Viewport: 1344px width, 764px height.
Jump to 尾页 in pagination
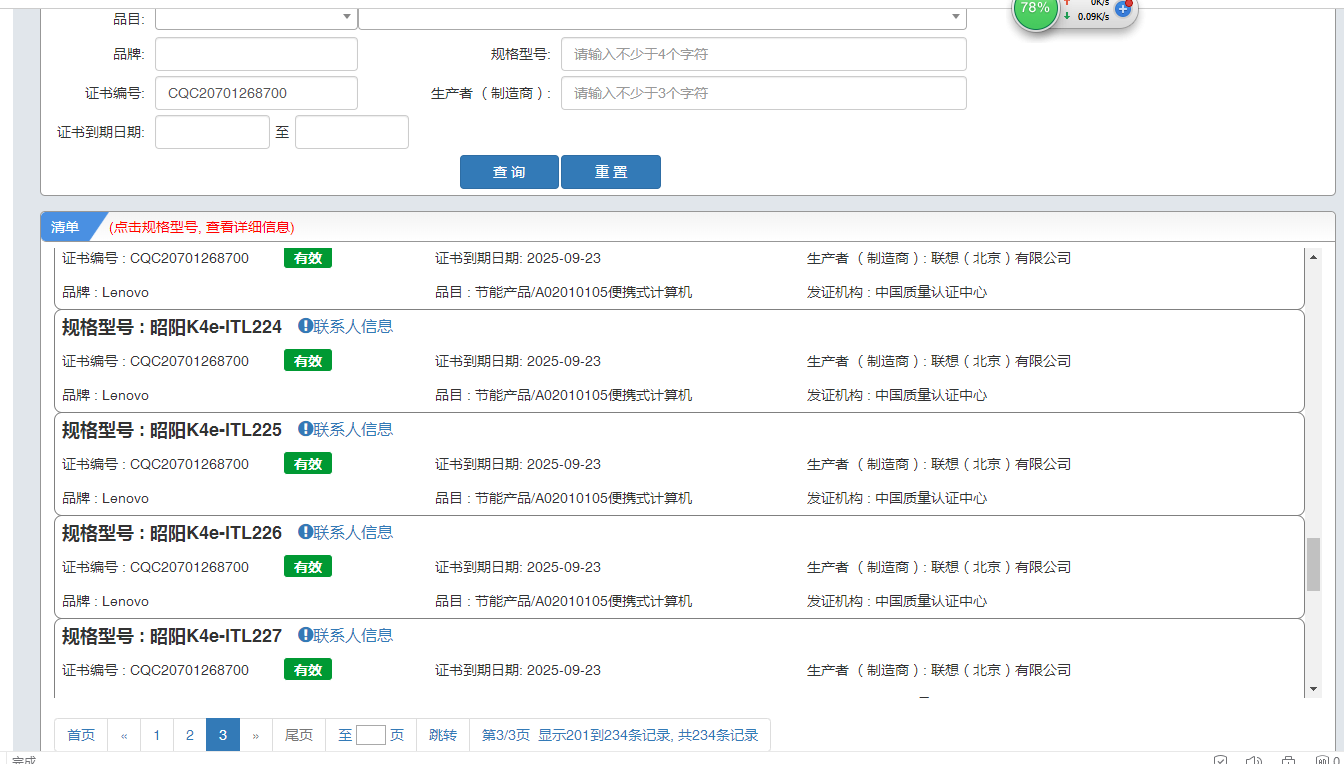(x=299, y=735)
